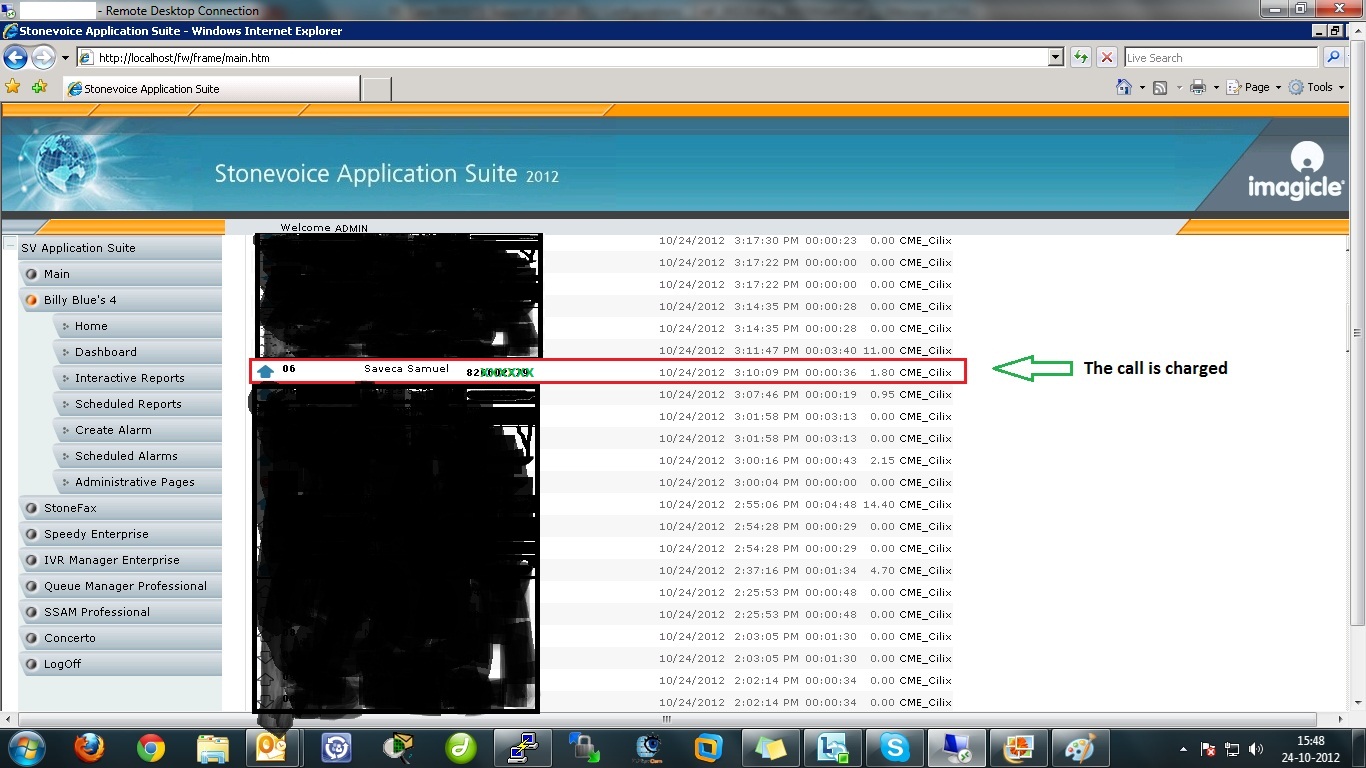This screenshot has height=768, width=1366.
Task: Click the 00:04:48 duration value
Action: coord(831,504)
